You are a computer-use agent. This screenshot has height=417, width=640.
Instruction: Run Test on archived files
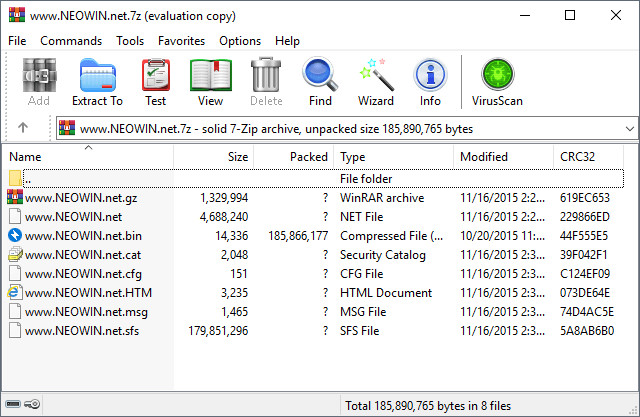[x=156, y=75]
